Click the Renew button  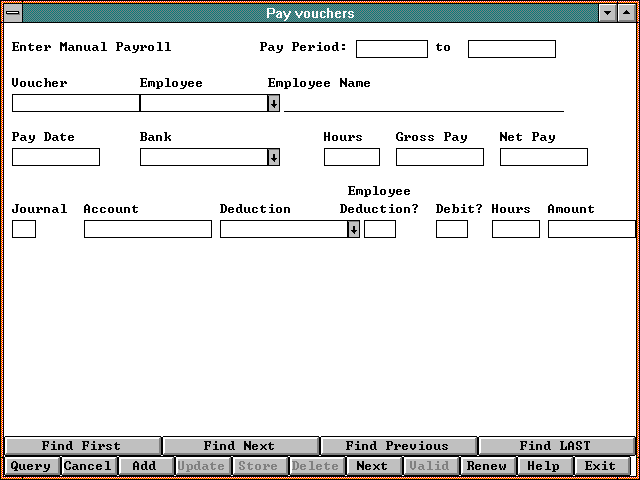pyautogui.click(x=487, y=466)
